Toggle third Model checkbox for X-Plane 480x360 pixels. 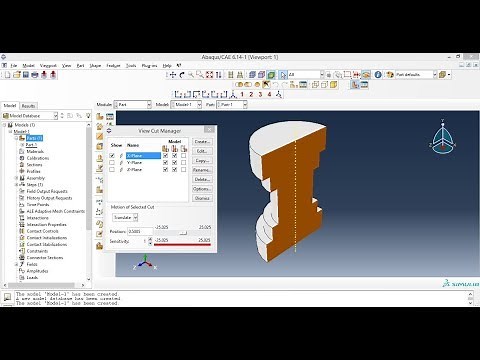tap(183, 156)
